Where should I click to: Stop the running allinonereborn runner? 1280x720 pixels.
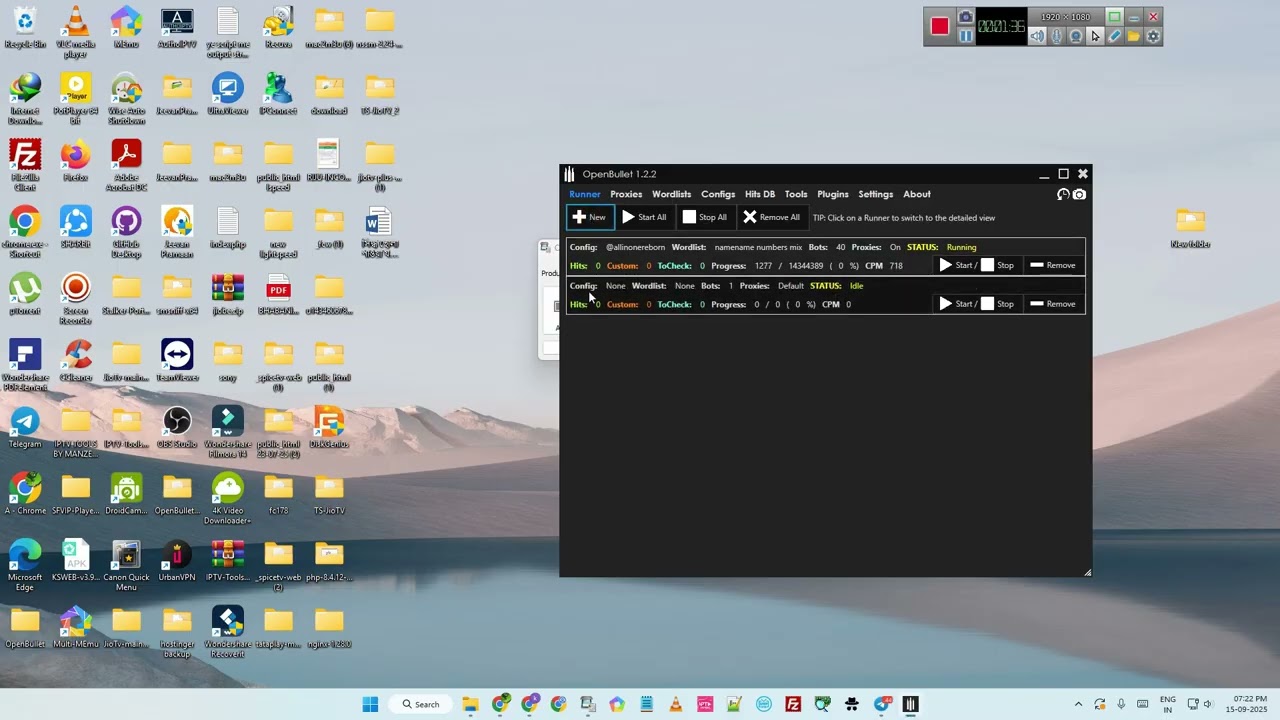pyautogui.click(x=998, y=265)
